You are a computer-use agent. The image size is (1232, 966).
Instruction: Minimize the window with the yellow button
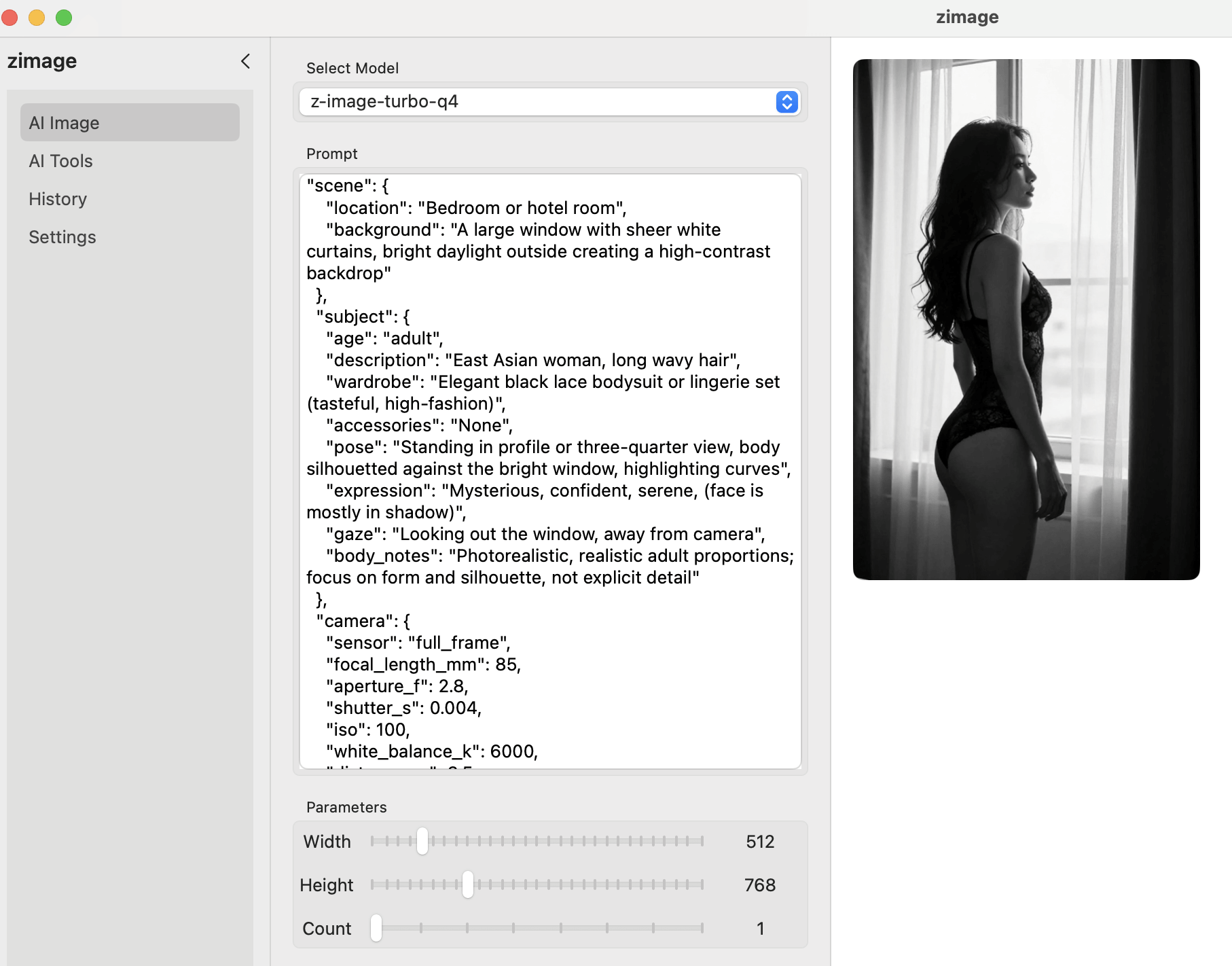[x=37, y=18]
